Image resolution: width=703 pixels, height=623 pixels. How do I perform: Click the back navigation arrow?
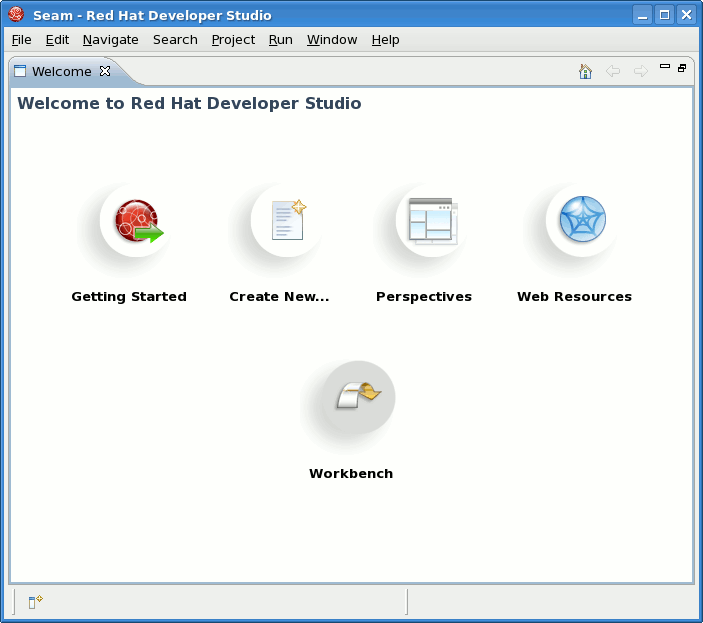coord(613,71)
